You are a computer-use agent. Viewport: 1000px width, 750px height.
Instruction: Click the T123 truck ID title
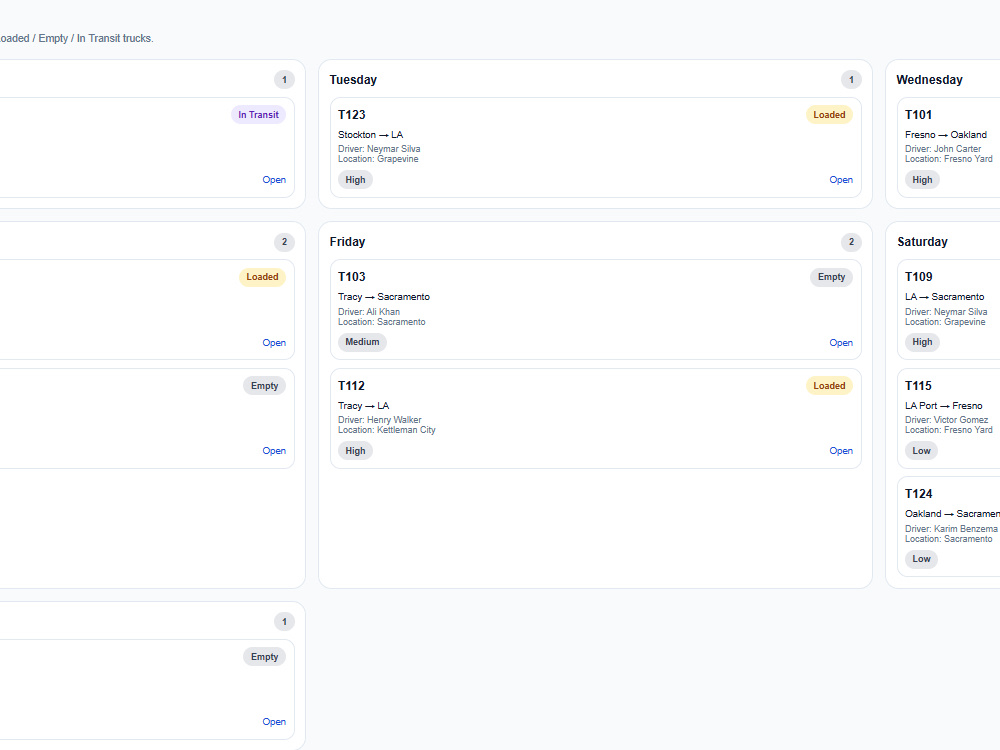[x=351, y=115]
